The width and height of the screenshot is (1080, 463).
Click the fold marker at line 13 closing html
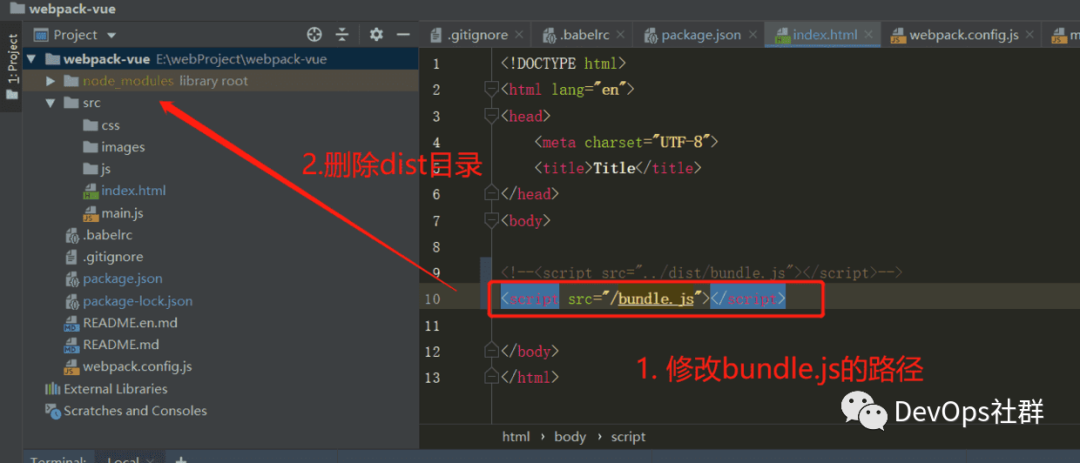(x=491, y=378)
